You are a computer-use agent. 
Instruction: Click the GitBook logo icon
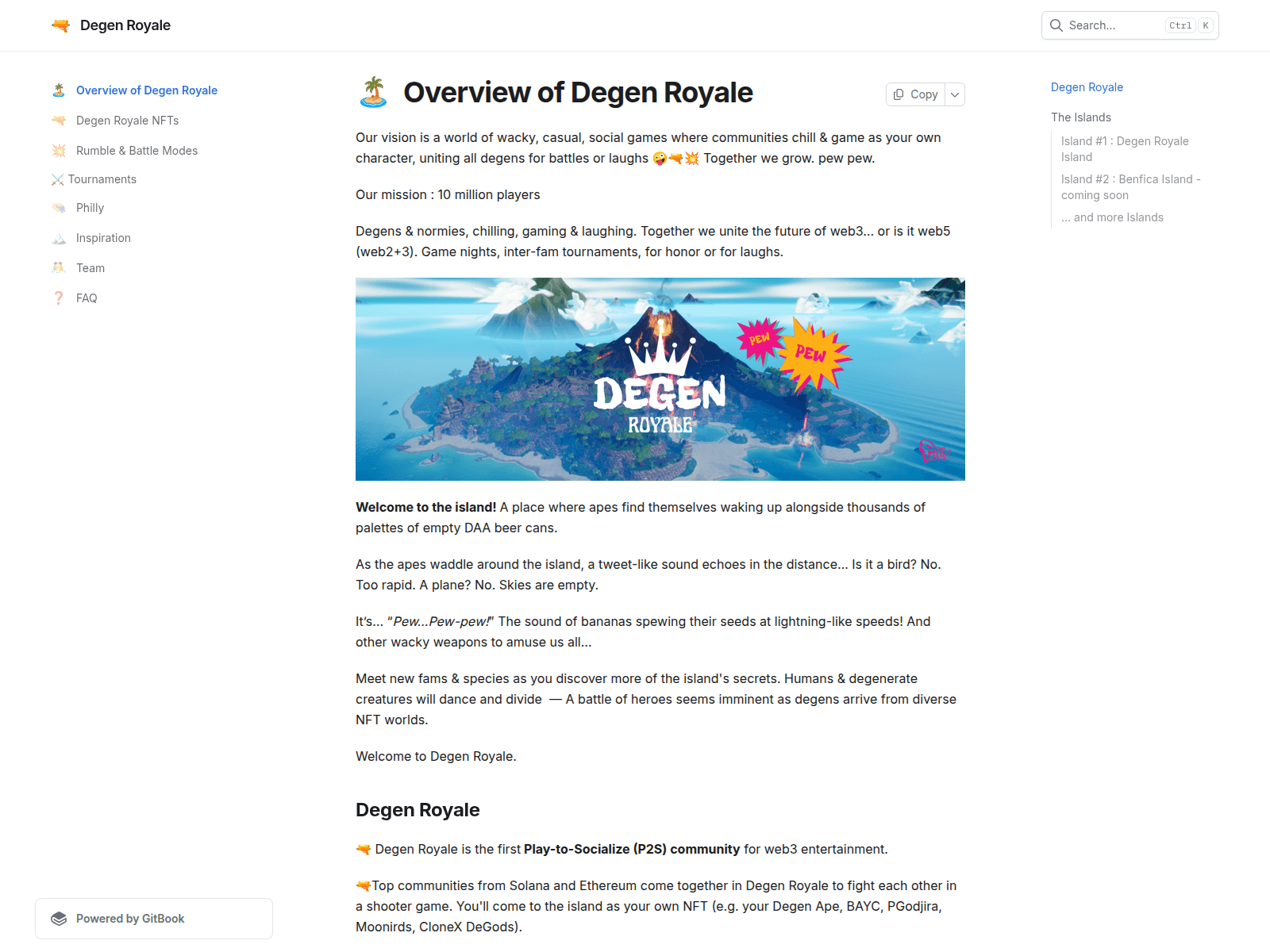[x=59, y=919]
